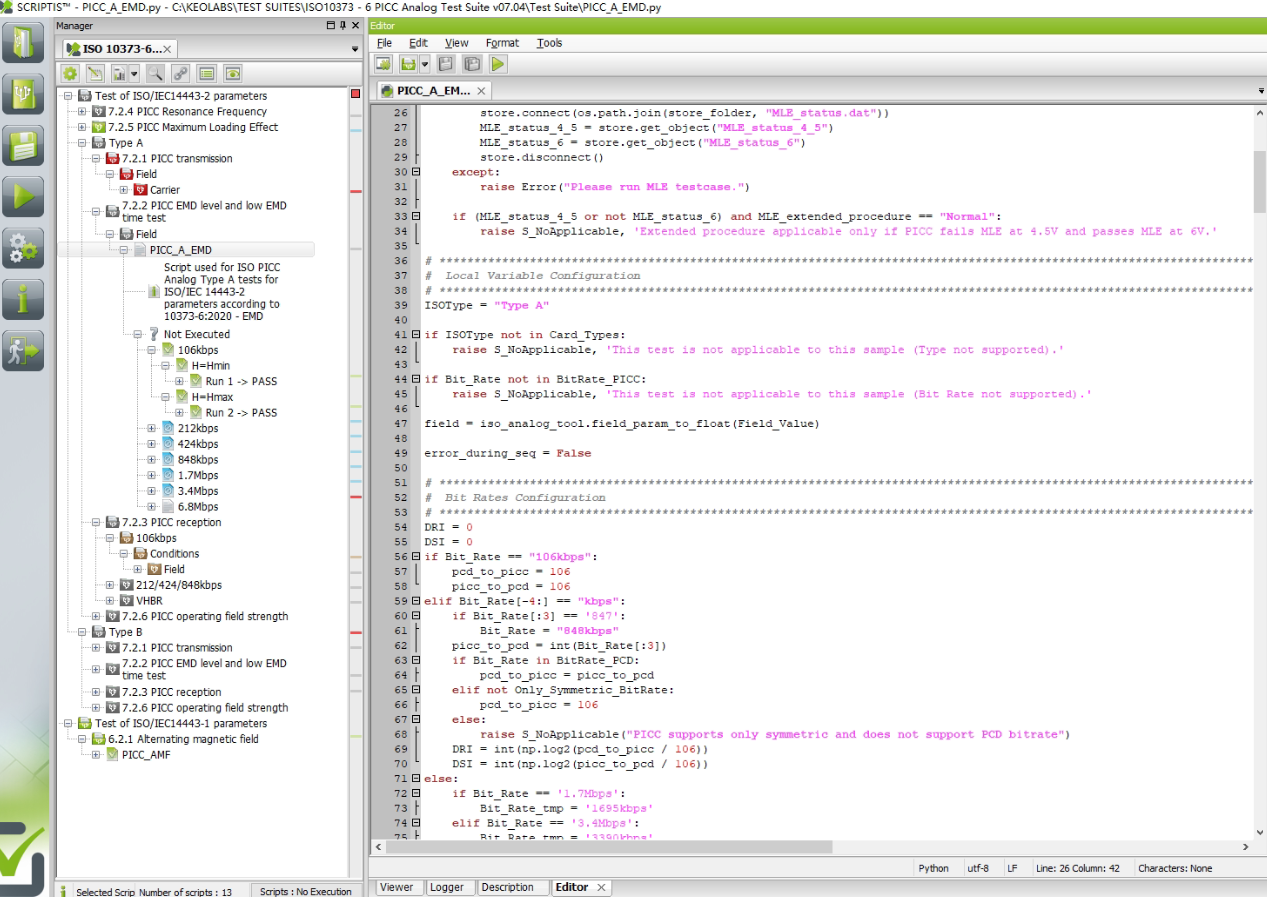Open the dropdown arrow beside the report icon
The width and height of the screenshot is (1267, 897).
pos(134,74)
